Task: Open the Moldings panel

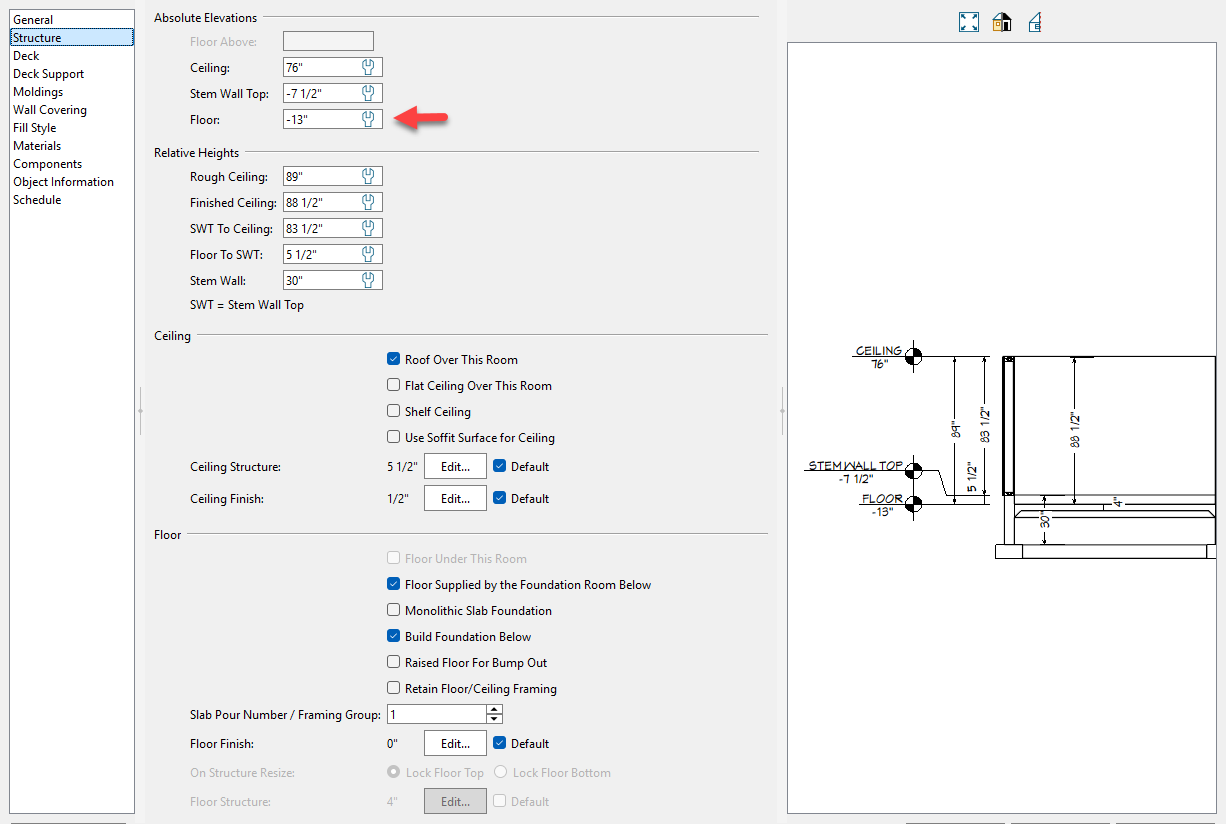Action: 38,92
